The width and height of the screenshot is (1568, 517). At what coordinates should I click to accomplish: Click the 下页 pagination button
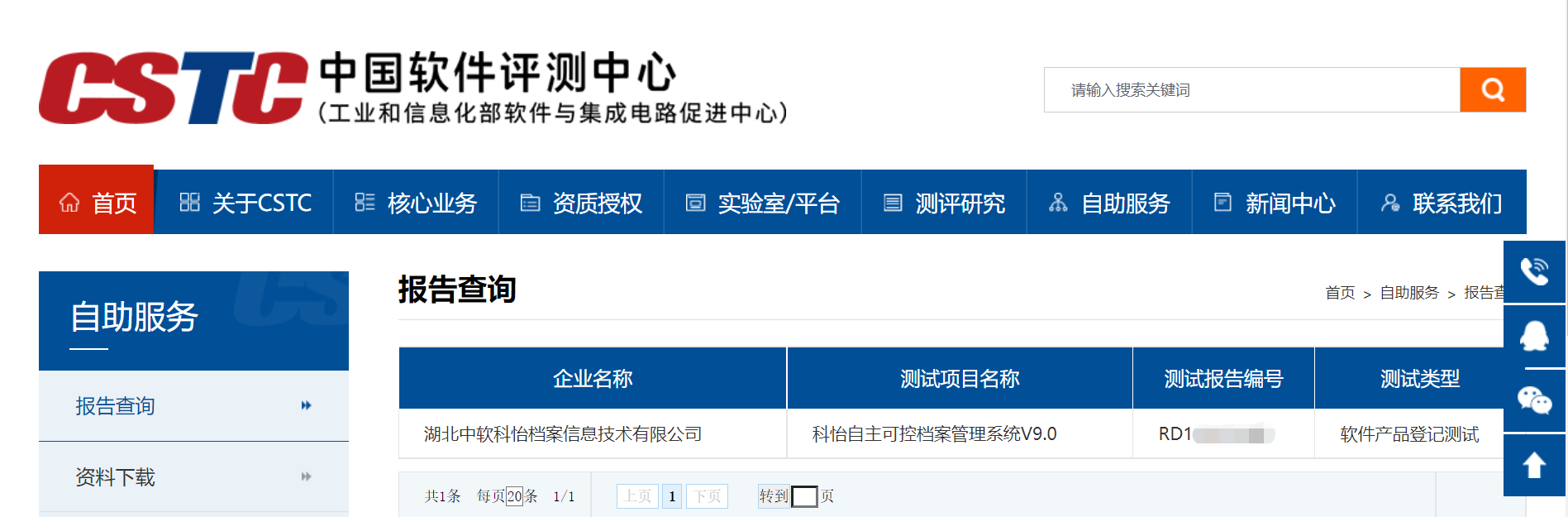[x=707, y=495]
